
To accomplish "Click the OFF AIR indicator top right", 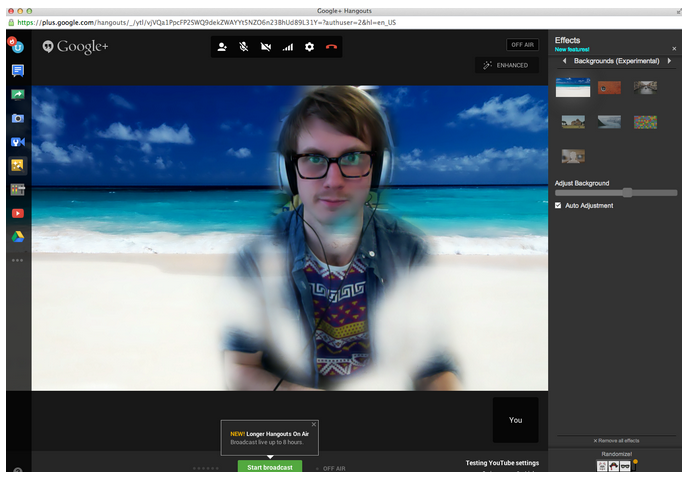I will click(522, 45).
